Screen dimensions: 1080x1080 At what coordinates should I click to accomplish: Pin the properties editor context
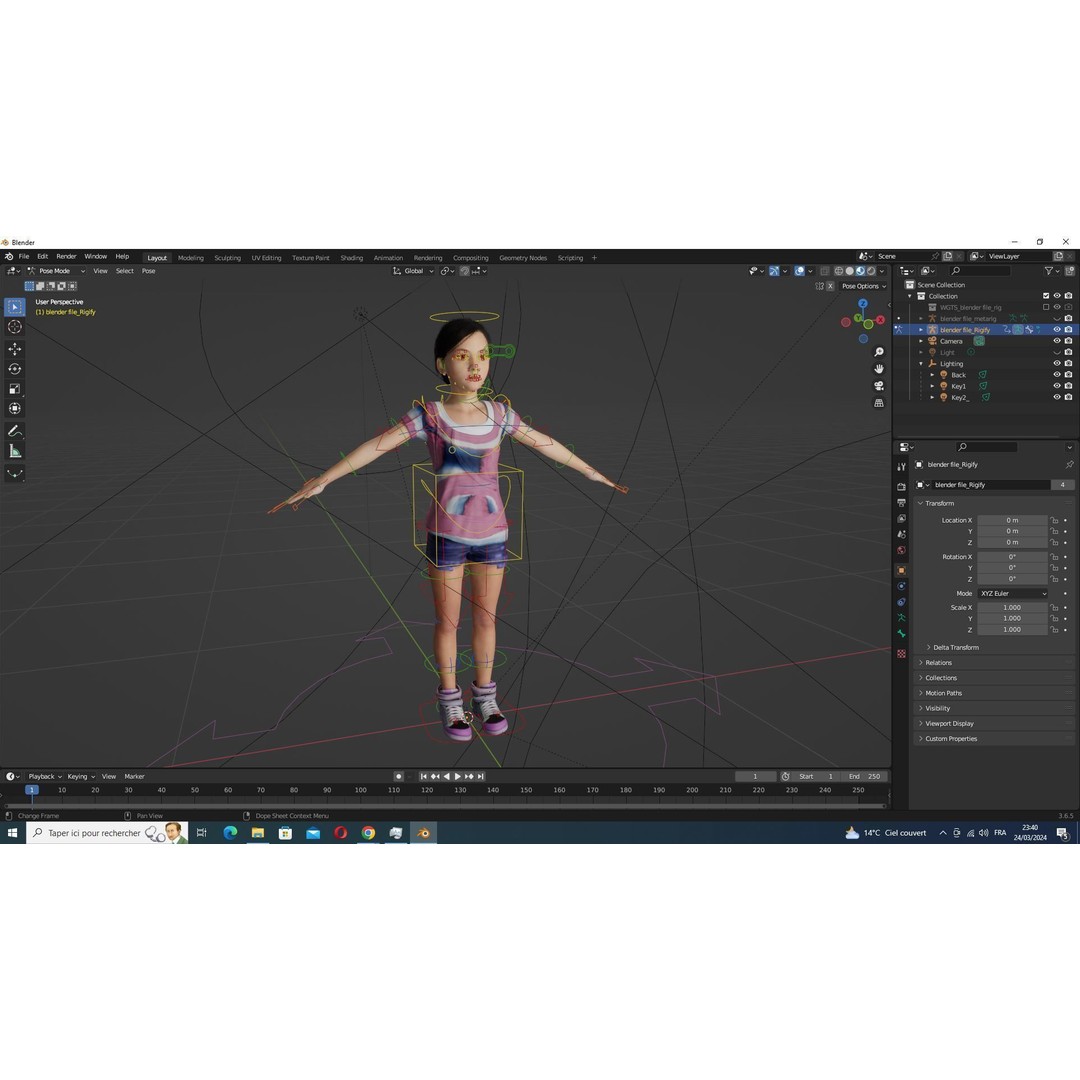(1069, 465)
